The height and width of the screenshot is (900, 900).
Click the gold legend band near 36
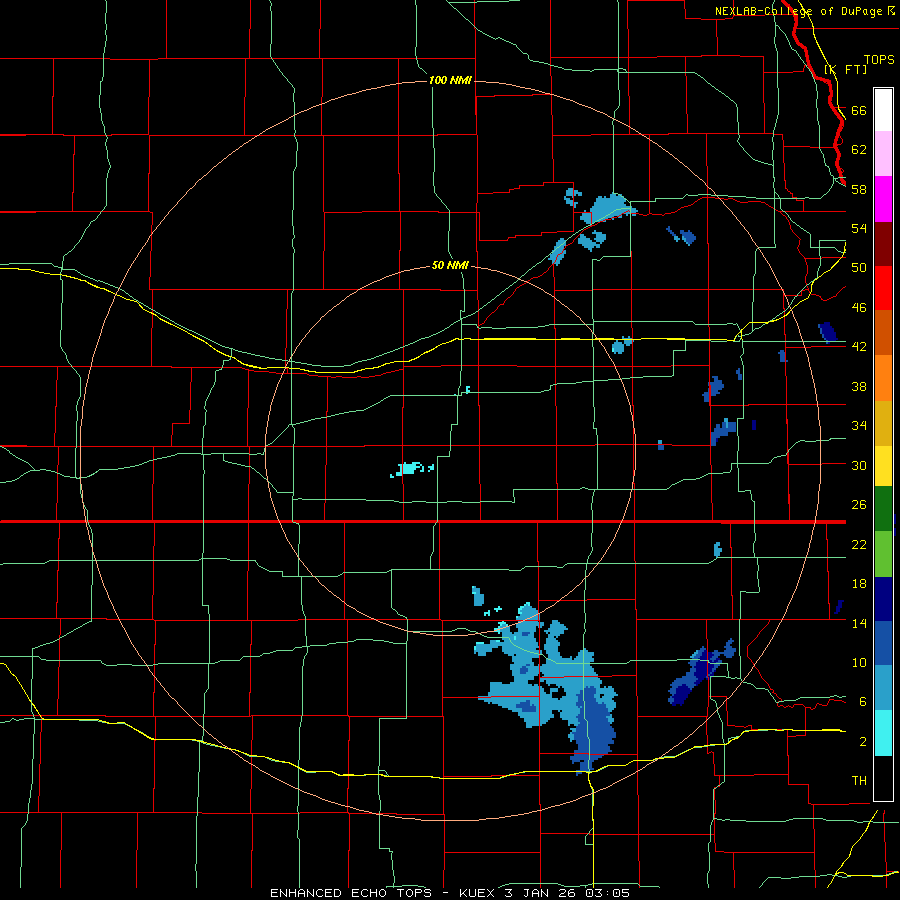[883, 423]
